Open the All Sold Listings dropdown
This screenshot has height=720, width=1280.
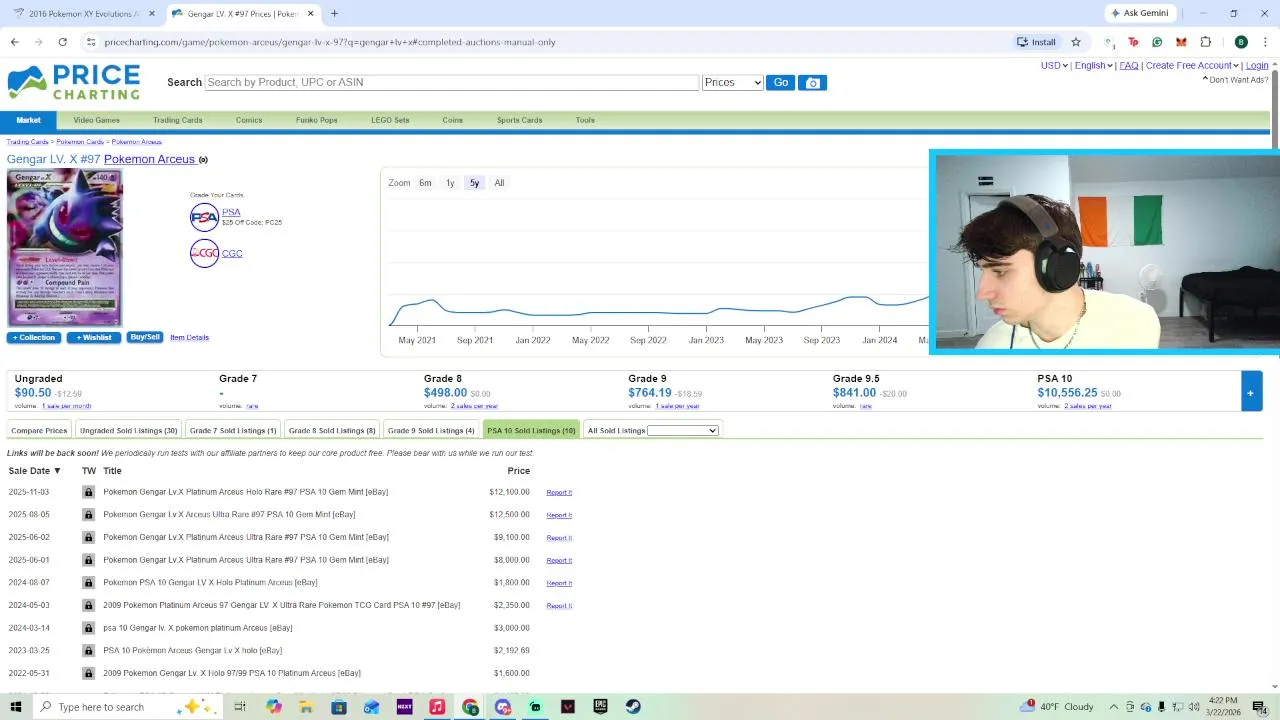pyautogui.click(x=683, y=431)
